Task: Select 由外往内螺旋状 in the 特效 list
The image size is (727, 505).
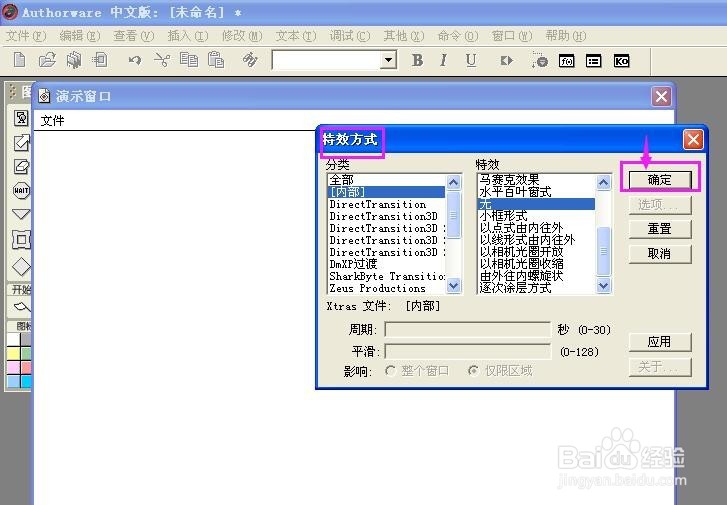Action: [536, 276]
